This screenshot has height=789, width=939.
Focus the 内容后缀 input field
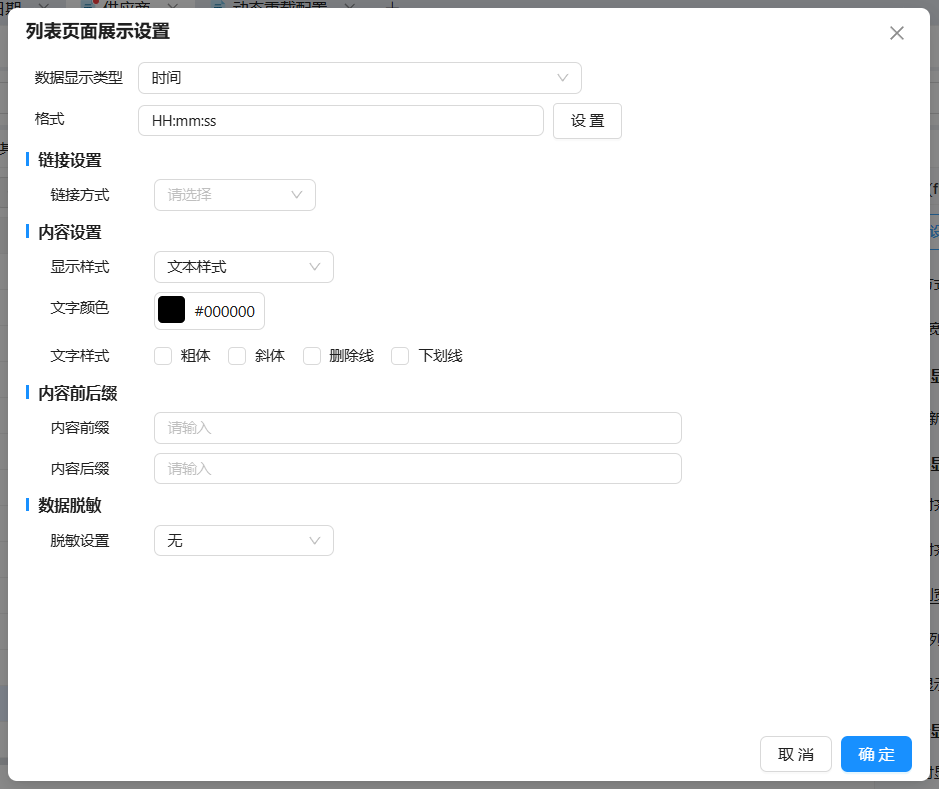click(x=417, y=469)
